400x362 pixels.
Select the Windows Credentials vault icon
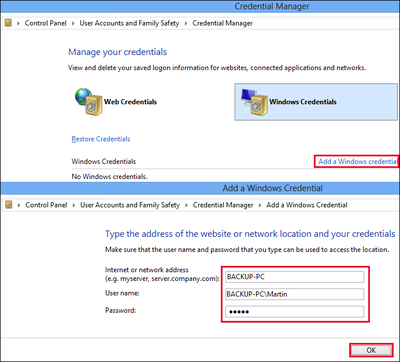pos(254,102)
